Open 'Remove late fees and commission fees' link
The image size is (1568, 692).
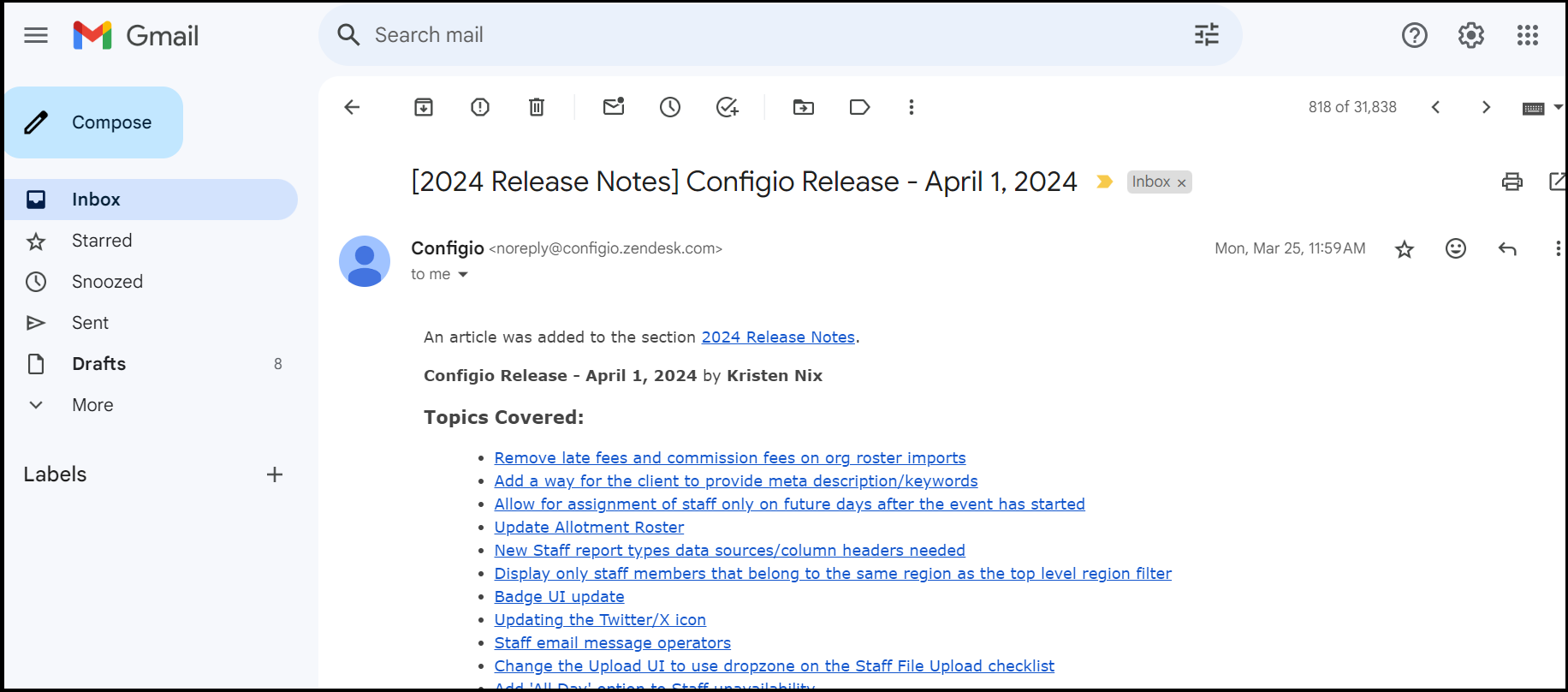click(730, 458)
